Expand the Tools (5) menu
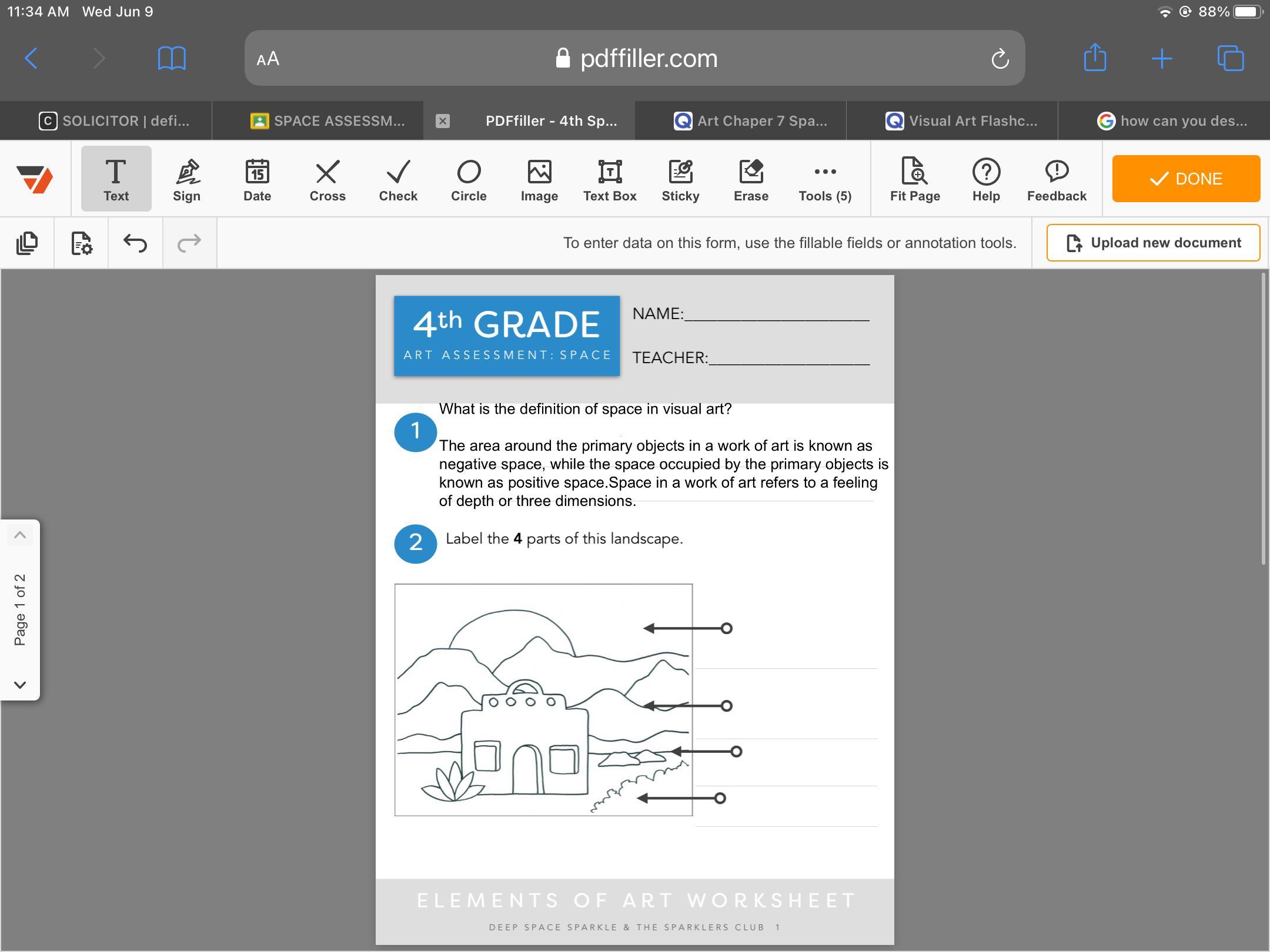1270x952 pixels. [x=825, y=179]
